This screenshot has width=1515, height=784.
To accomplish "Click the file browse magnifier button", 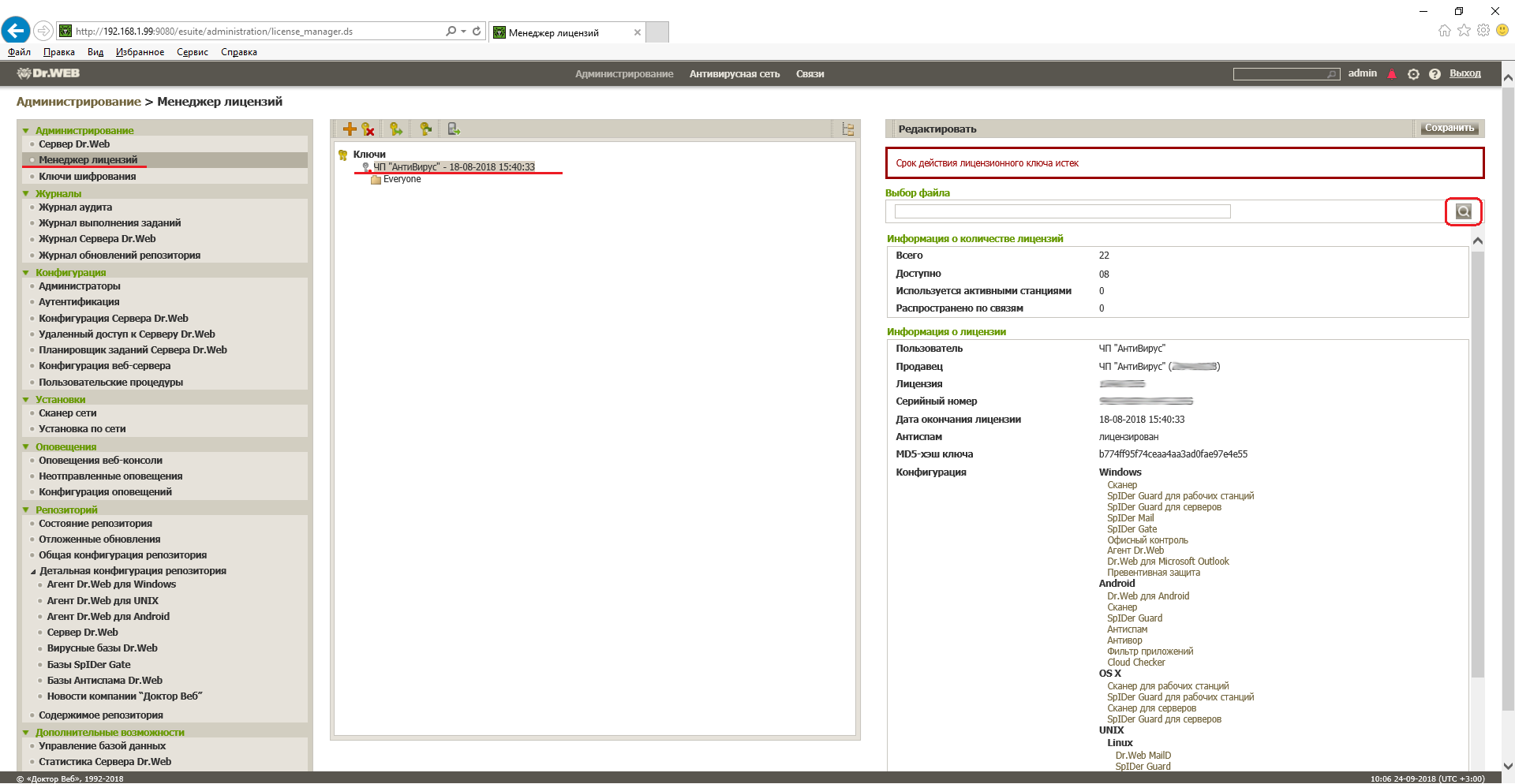I will coord(1464,211).
